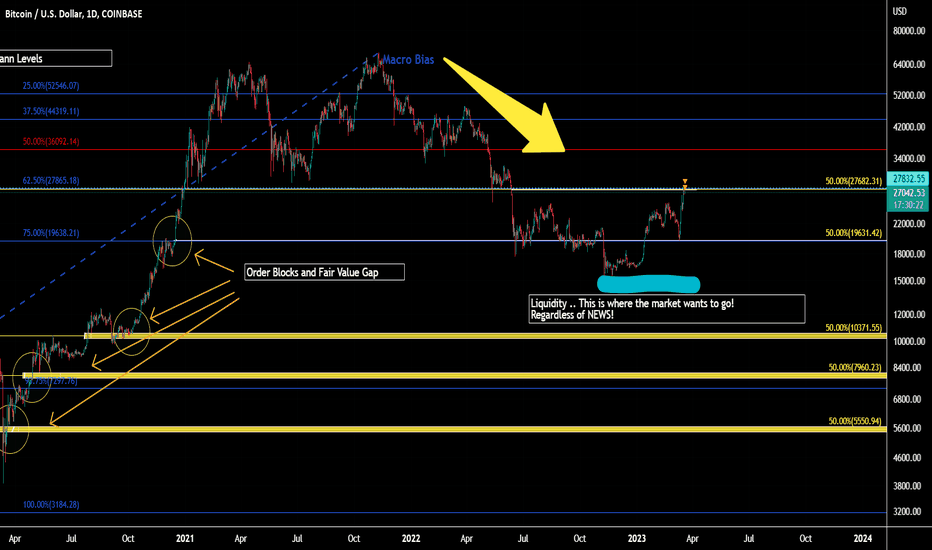This screenshot has width=932, height=550.
Task: Click the 50.00%(7960.23) yellow label
Action: click(x=855, y=367)
